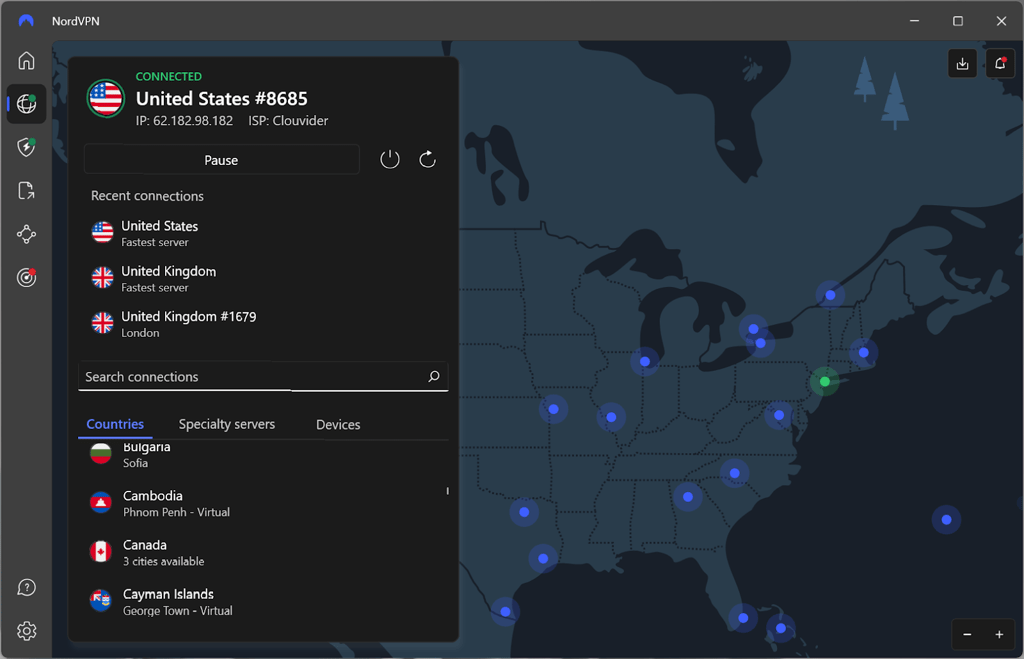Select Canada 3 cities available
The image size is (1024, 659).
[263, 552]
